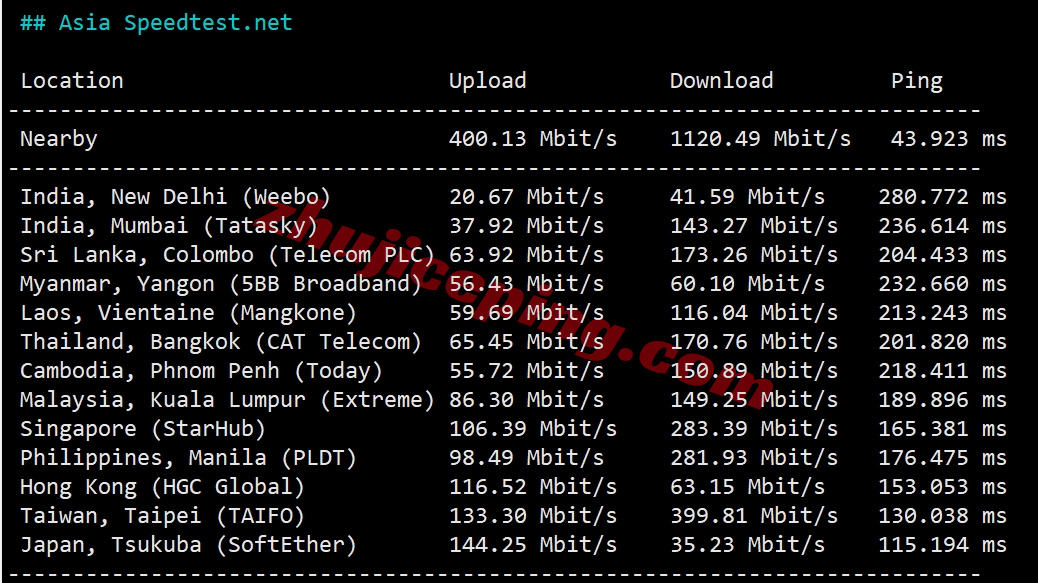This screenshot has height=583, width=1038.
Task: Click the Asia Speedtest.net heading
Action: pos(156,23)
